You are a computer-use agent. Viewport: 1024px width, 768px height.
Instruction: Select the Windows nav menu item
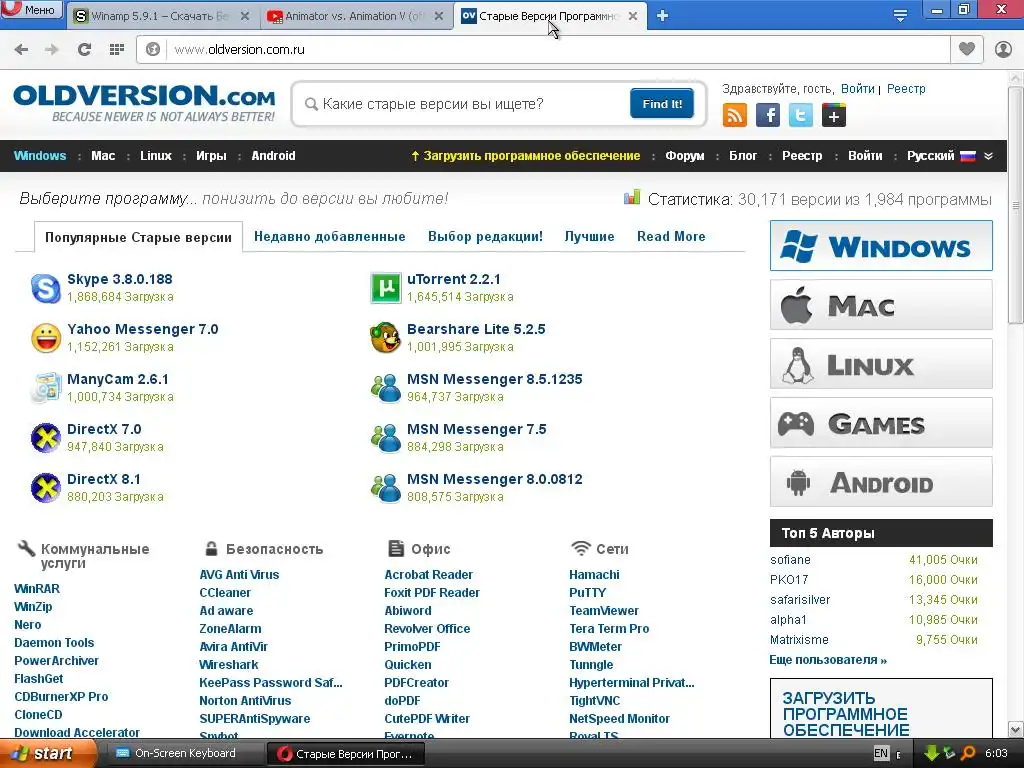(x=40, y=156)
